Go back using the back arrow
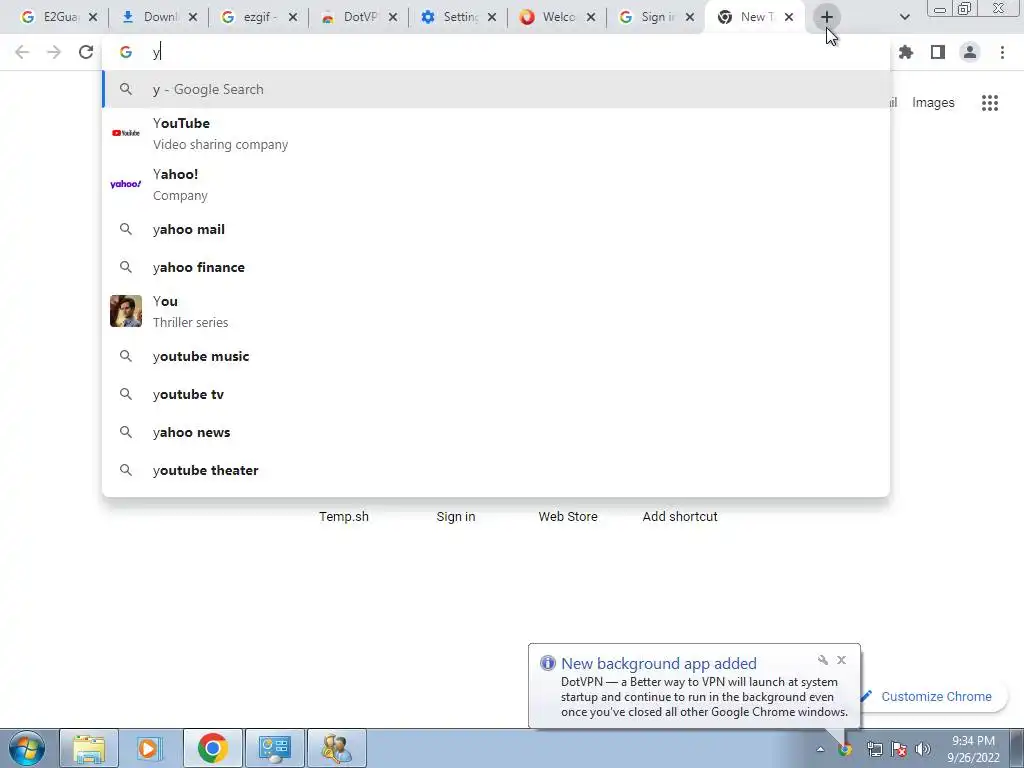 [22, 52]
